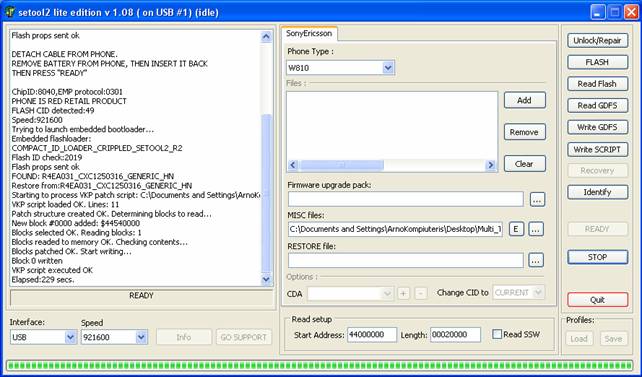Click the Files list left scroll arrow
This screenshot has width=642, height=377.
292,165
